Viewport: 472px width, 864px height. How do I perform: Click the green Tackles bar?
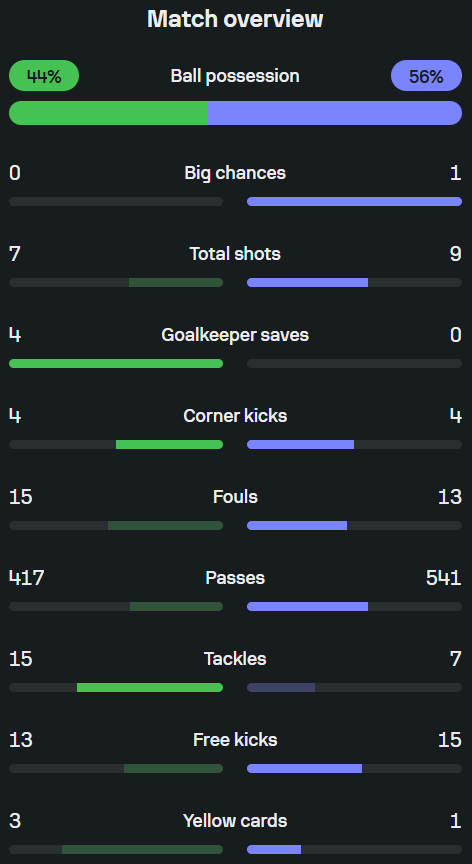[150, 688]
